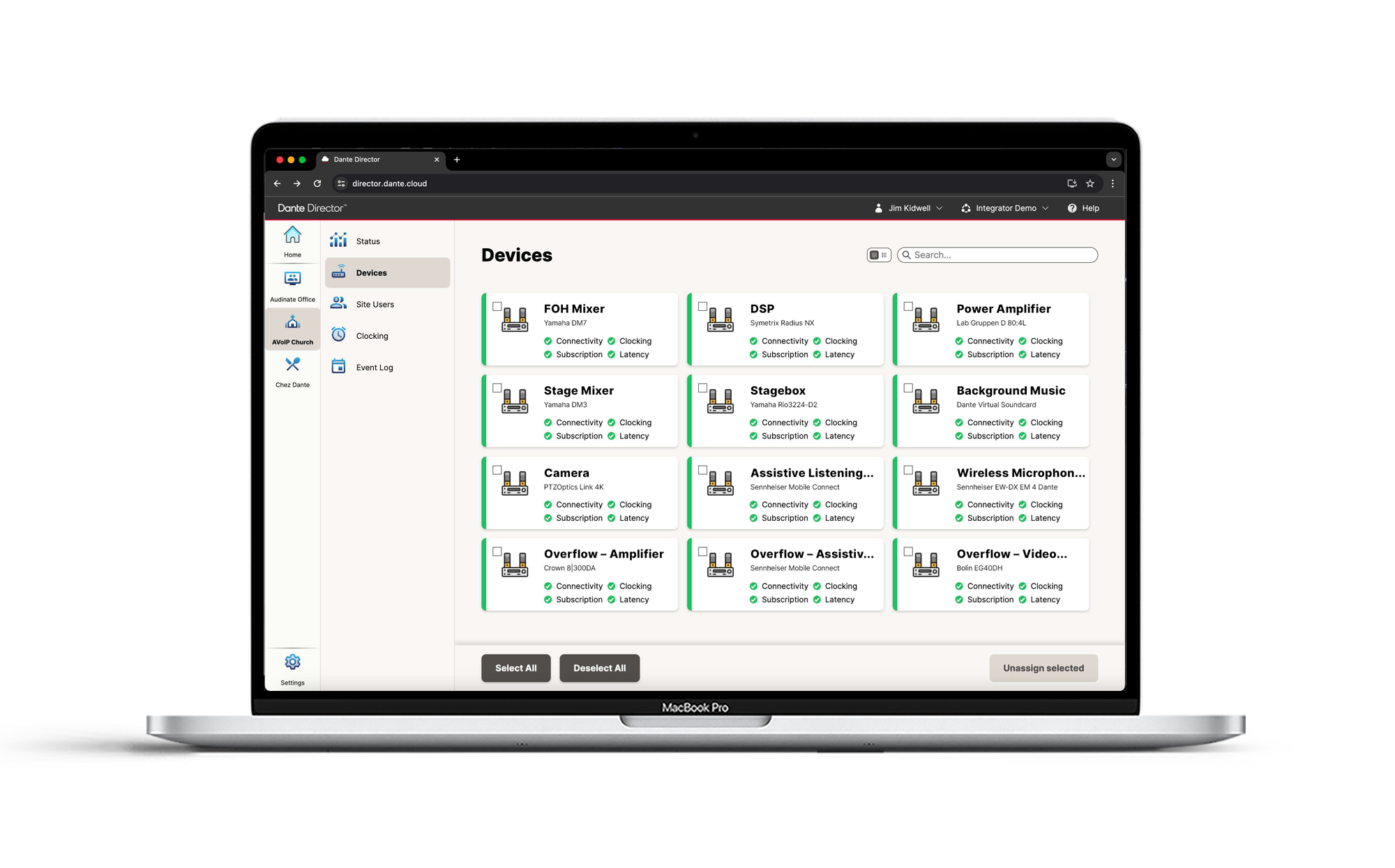The height and width of the screenshot is (868, 1395).
Task: Open the Site Users menu item
Action: coord(387,304)
